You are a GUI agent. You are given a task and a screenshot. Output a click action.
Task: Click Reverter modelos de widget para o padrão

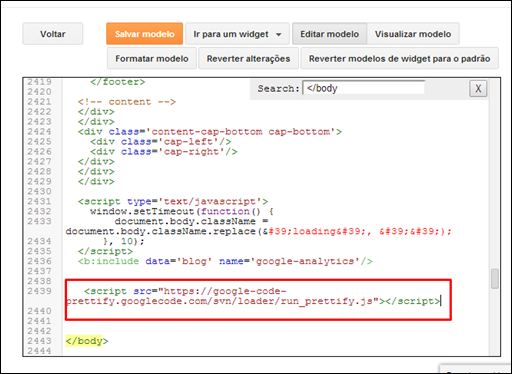click(x=400, y=58)
